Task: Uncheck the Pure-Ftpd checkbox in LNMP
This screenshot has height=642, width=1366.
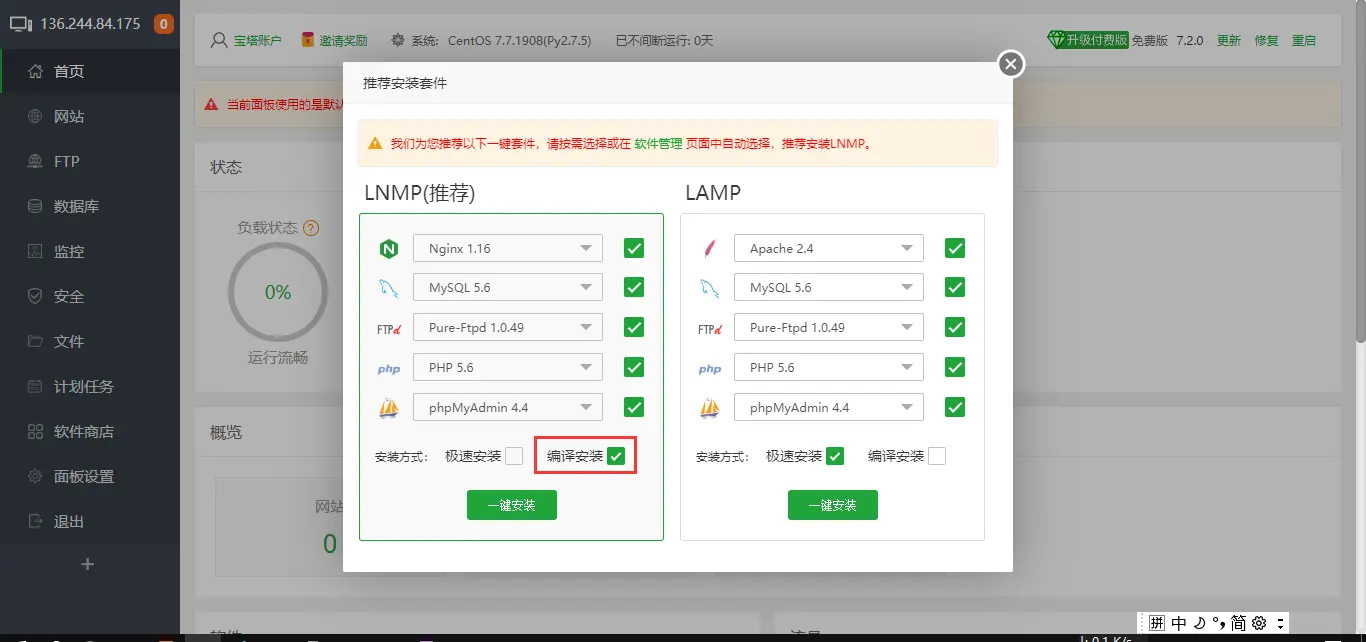Action: click(634, 327)
